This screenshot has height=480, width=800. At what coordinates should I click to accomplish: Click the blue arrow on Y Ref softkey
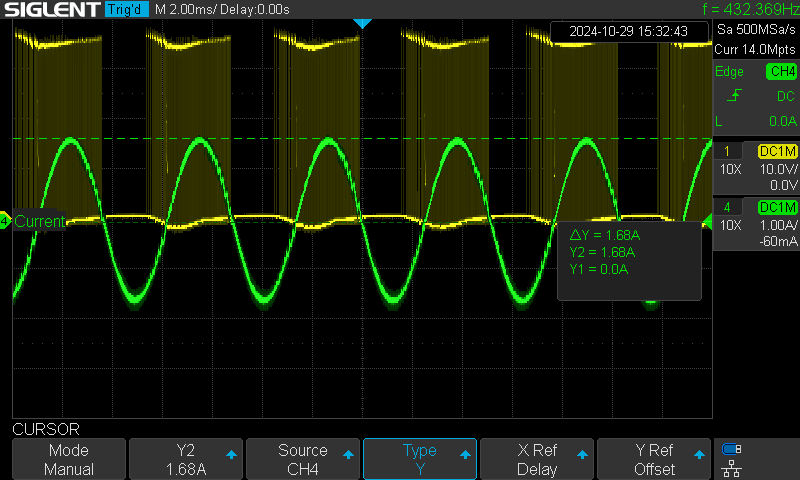pos(699,454)
